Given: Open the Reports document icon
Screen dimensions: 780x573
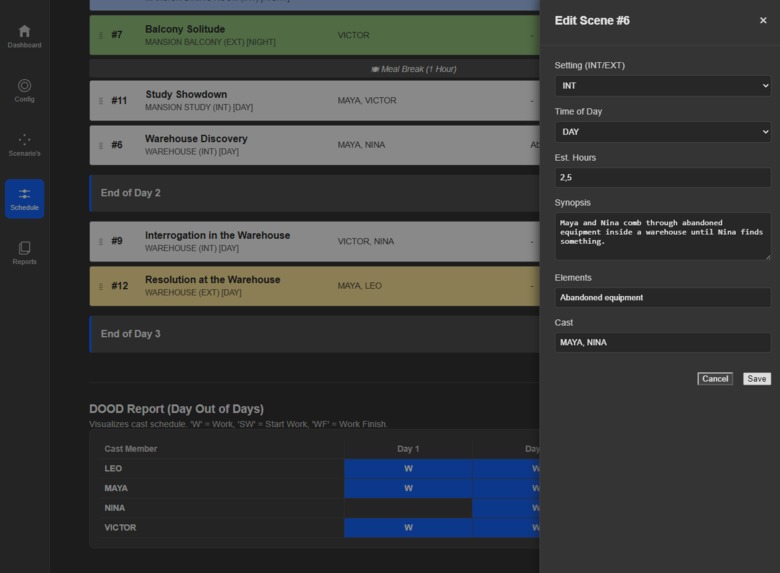Looking at the screenshot, I should [x=24, y=248].
